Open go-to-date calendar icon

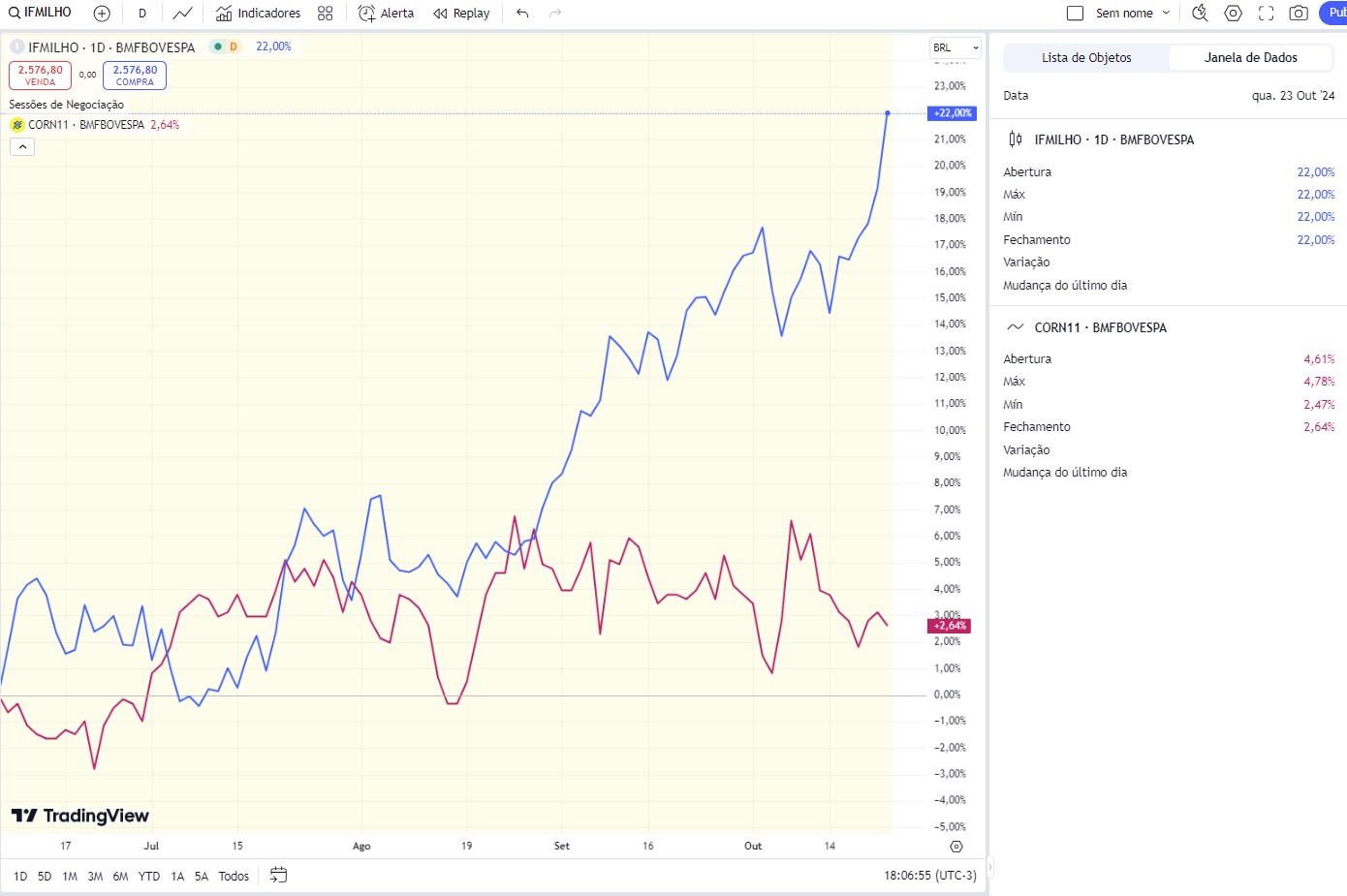click(x=278, y=876)
